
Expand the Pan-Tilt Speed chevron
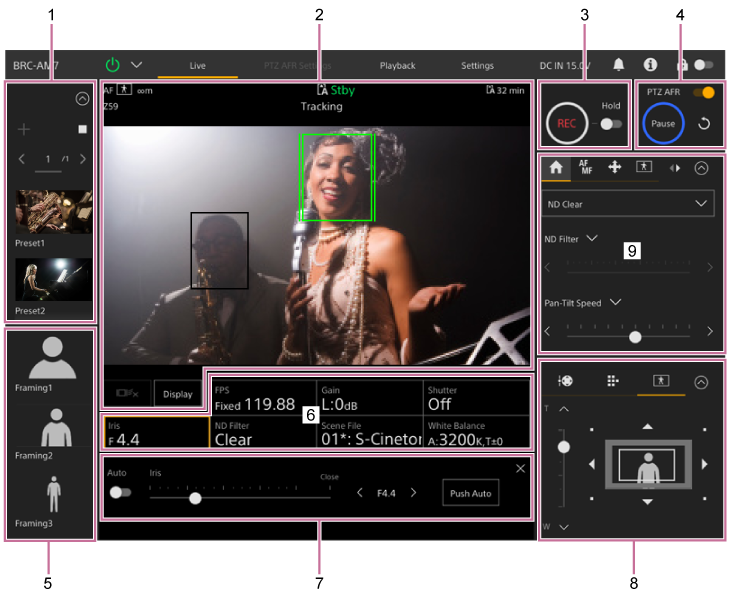(x=615, y=302)
